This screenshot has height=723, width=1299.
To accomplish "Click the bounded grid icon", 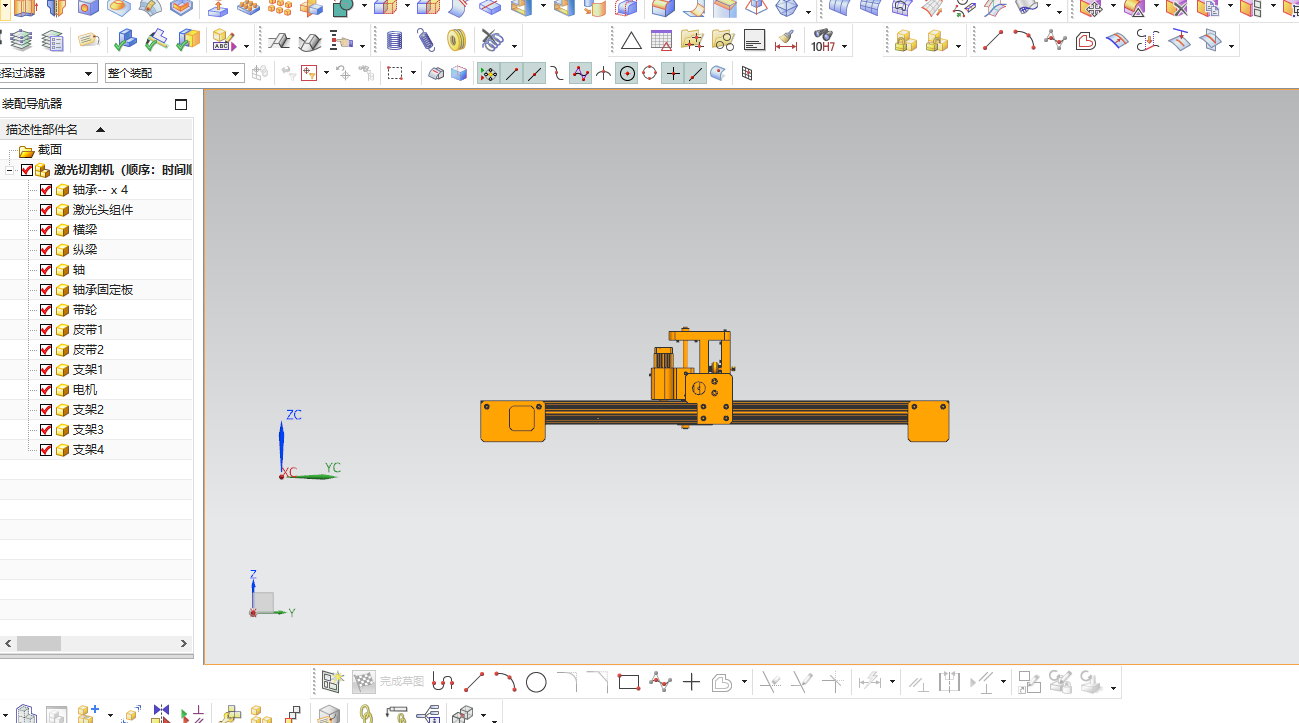I will tap(747, 73).
